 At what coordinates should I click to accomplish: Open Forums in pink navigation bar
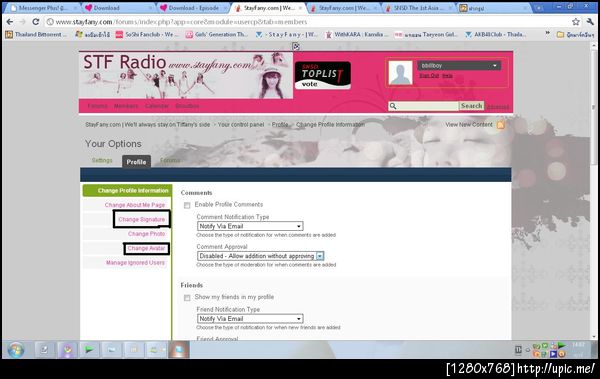[x=97, y=106]
